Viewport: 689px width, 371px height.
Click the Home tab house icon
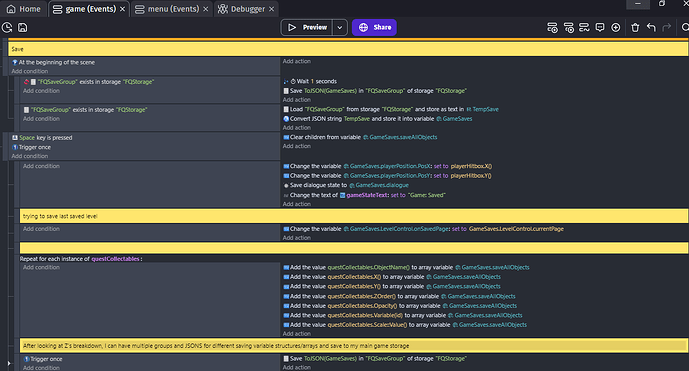coord(11,9)
